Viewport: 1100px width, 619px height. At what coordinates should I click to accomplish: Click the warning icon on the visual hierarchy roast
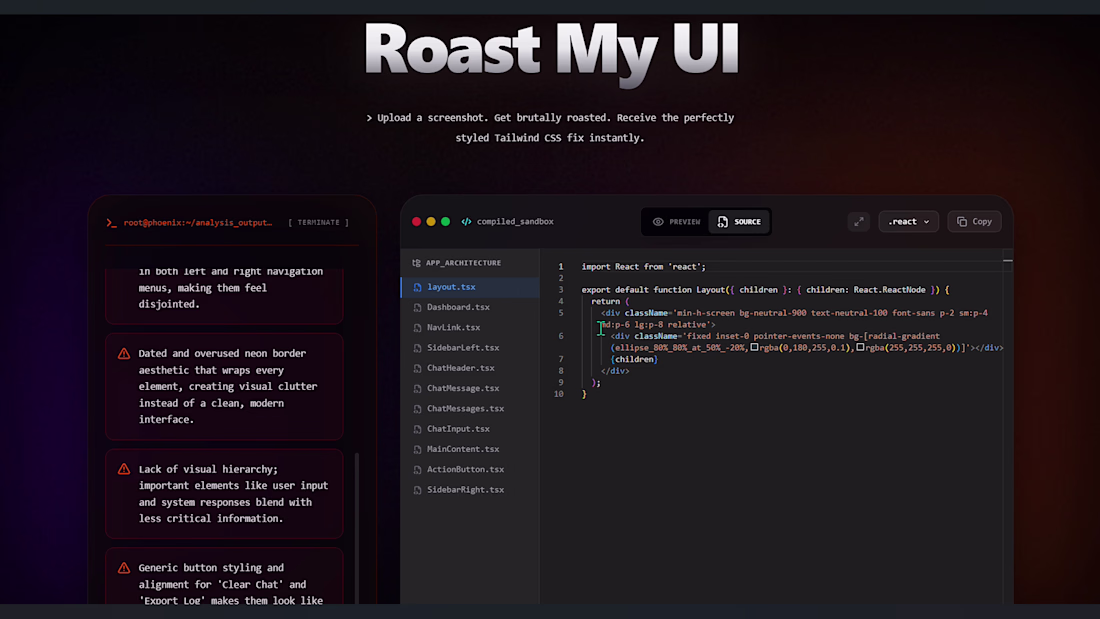pos(124,469)
